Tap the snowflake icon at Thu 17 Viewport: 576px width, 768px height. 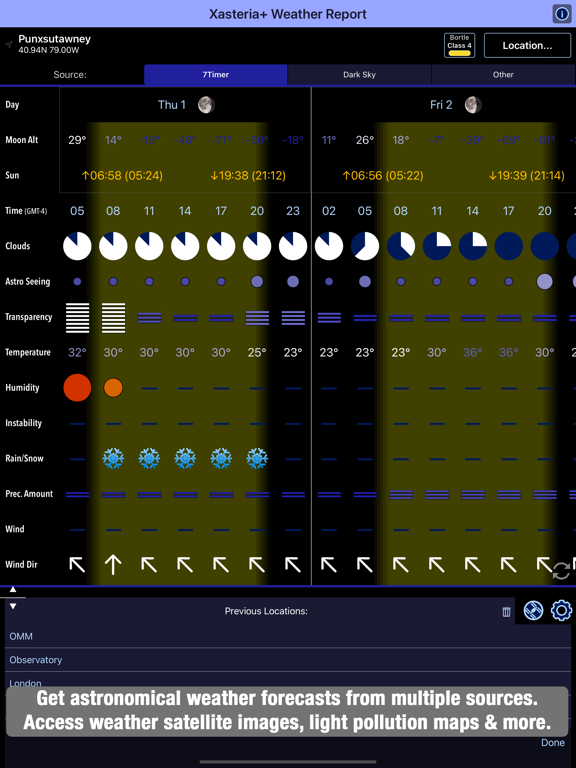pos(221,458)
